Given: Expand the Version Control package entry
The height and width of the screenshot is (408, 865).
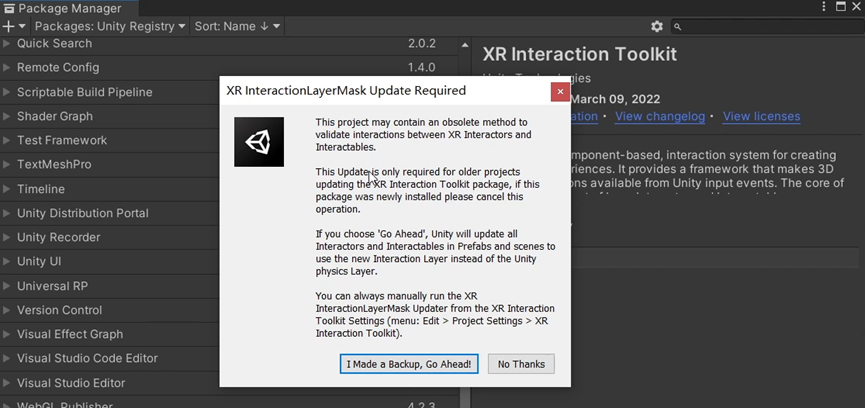Looking at the screenshot, I should (x=7, y=310).
